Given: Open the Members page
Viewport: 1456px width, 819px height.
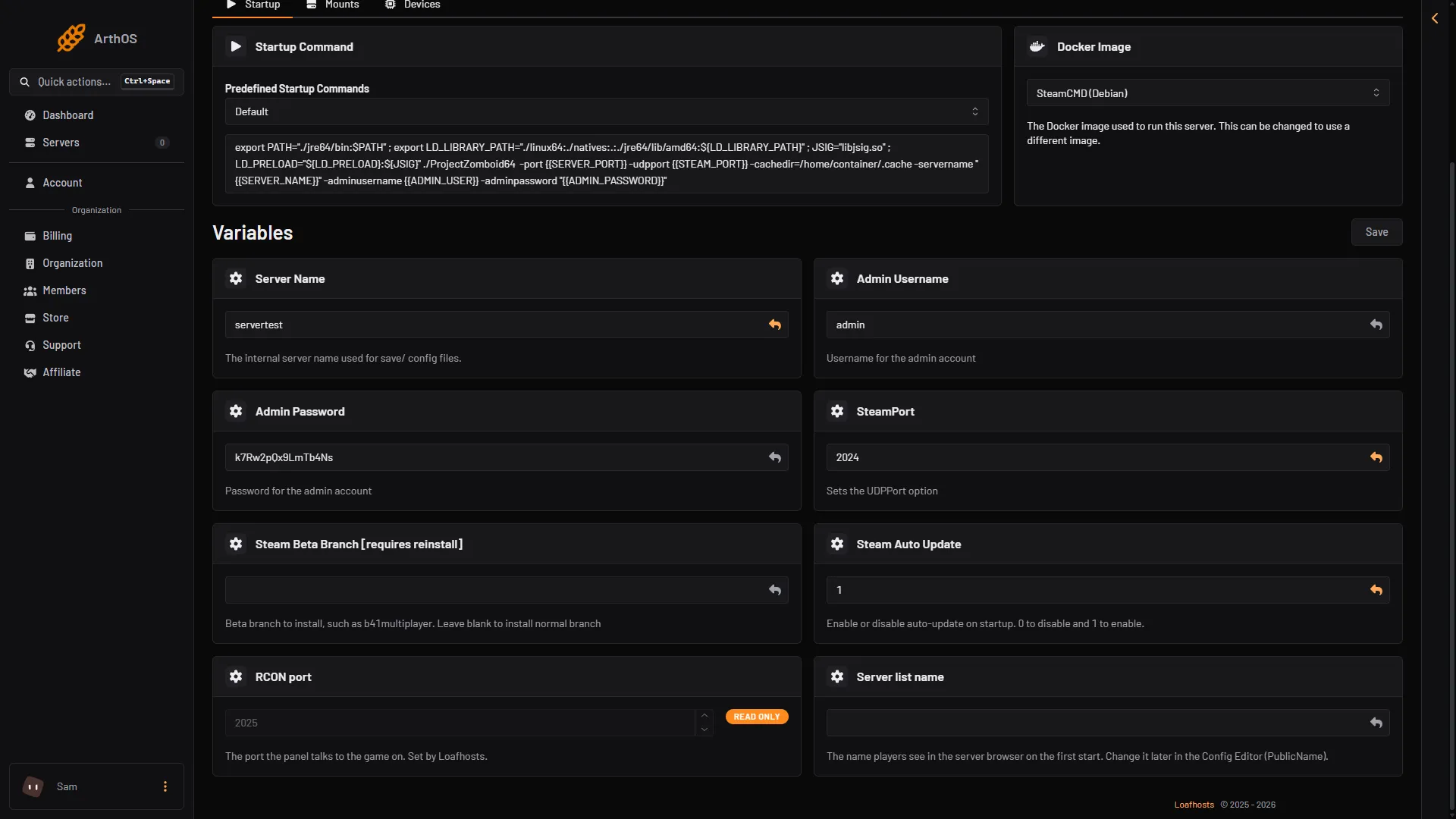Looking at the screenshot, I should (x=96, y=290).
